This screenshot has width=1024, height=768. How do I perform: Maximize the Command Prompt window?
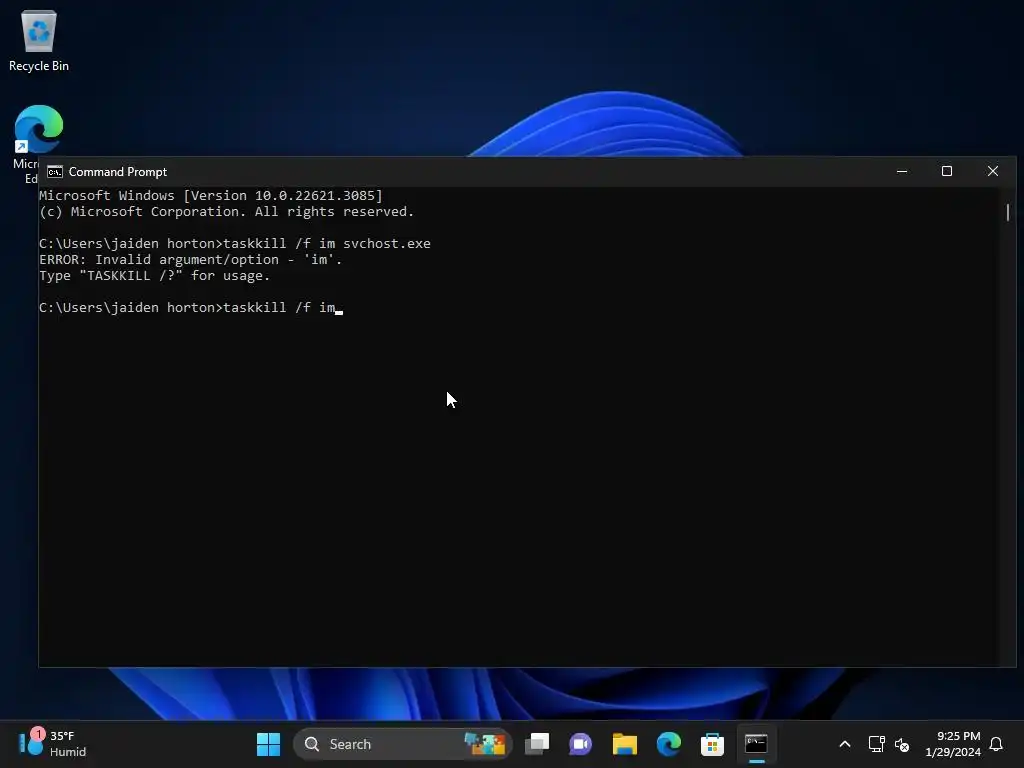tap(947, 171)
